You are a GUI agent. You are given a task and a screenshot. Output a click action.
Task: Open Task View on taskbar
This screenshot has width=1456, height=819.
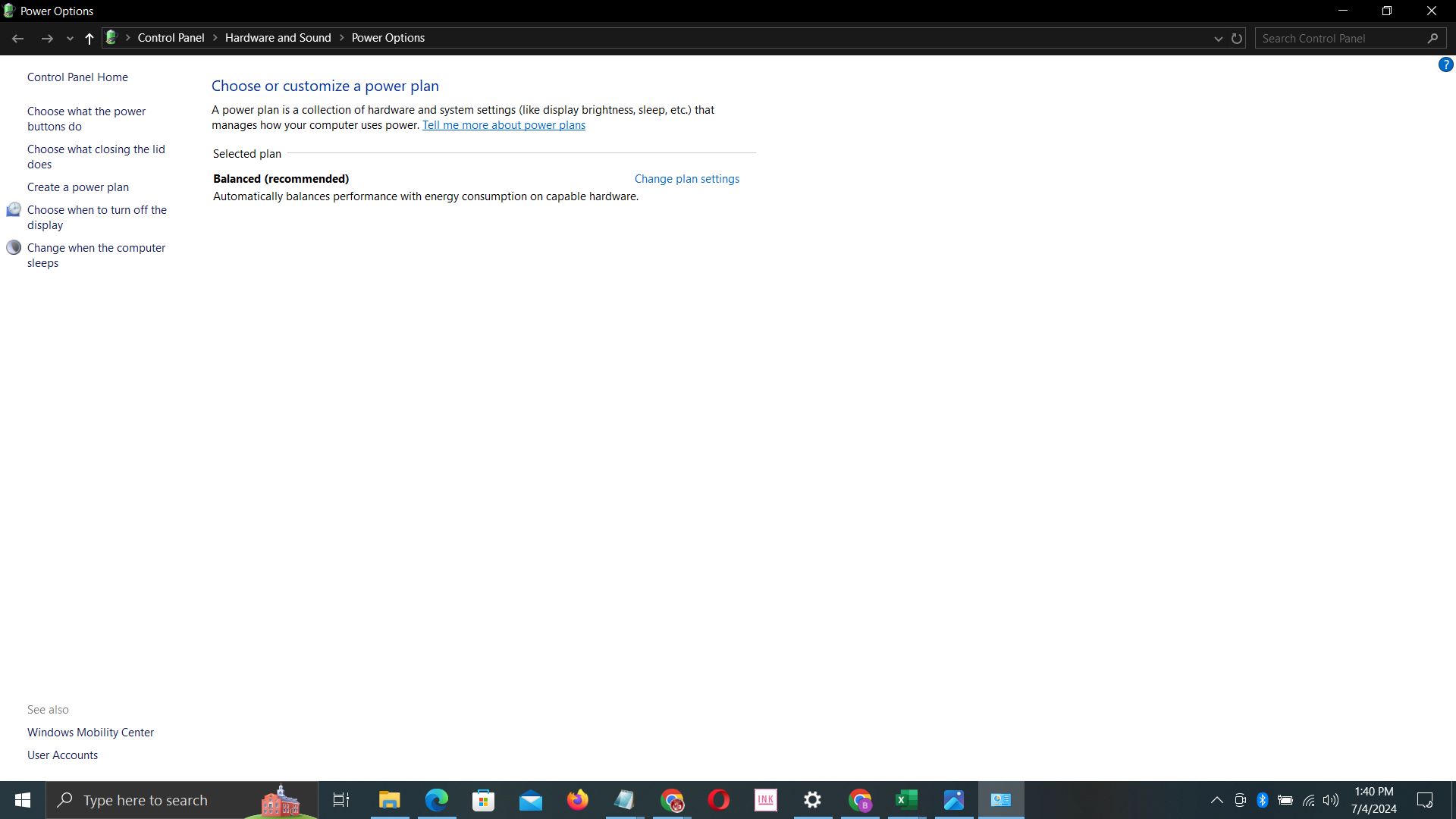[341, 800]
